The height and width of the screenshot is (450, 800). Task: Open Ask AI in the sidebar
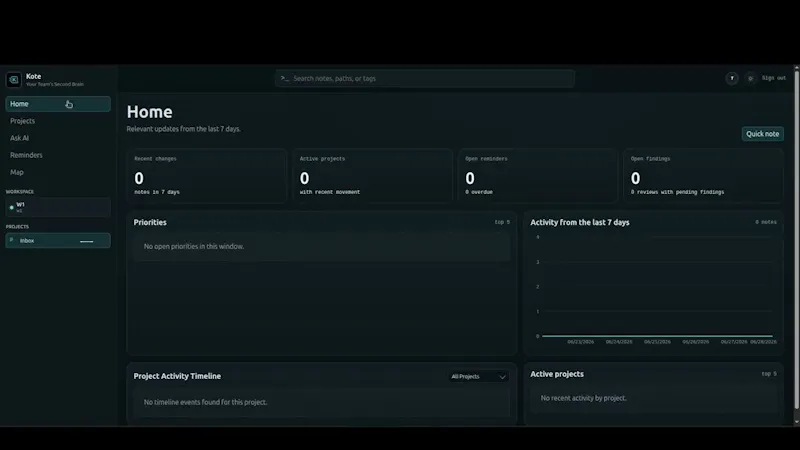pyautogui.click(x=58, y=138)
